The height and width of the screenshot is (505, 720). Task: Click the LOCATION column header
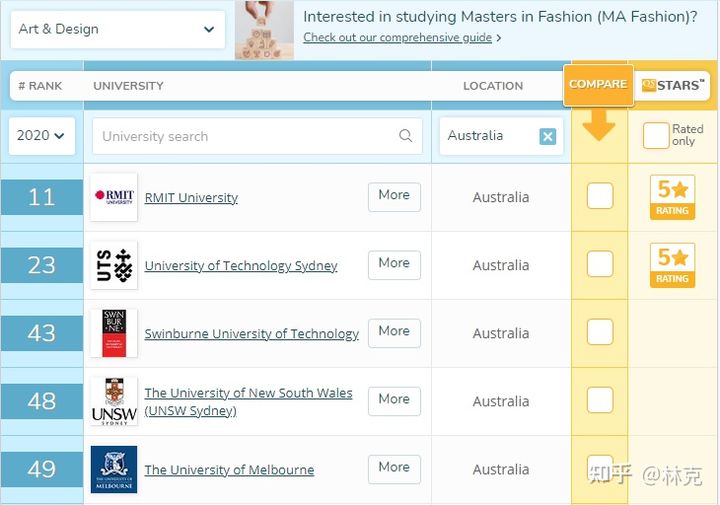(493, 86)
